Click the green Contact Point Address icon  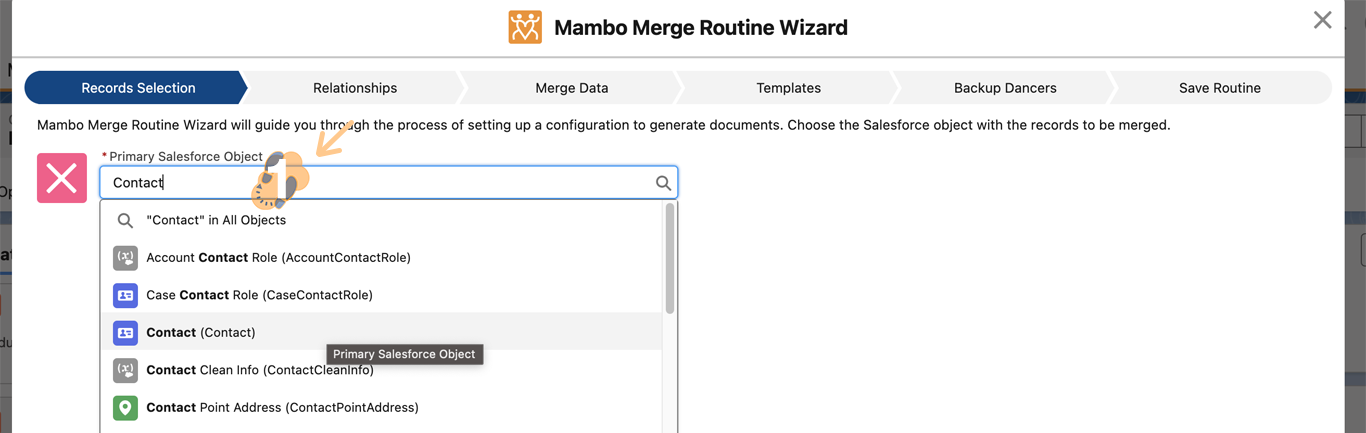tap(125, 407)
